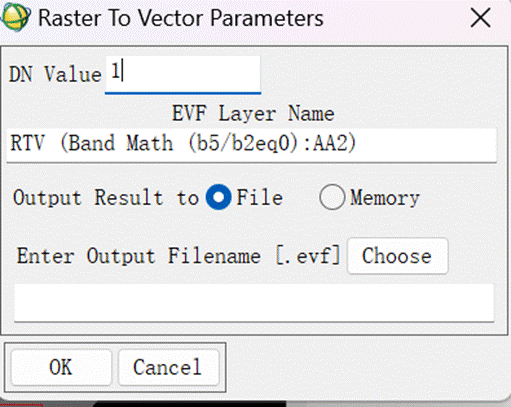
Task: Place cursor after the 1 in DN Value
Action: click(122, 71)
